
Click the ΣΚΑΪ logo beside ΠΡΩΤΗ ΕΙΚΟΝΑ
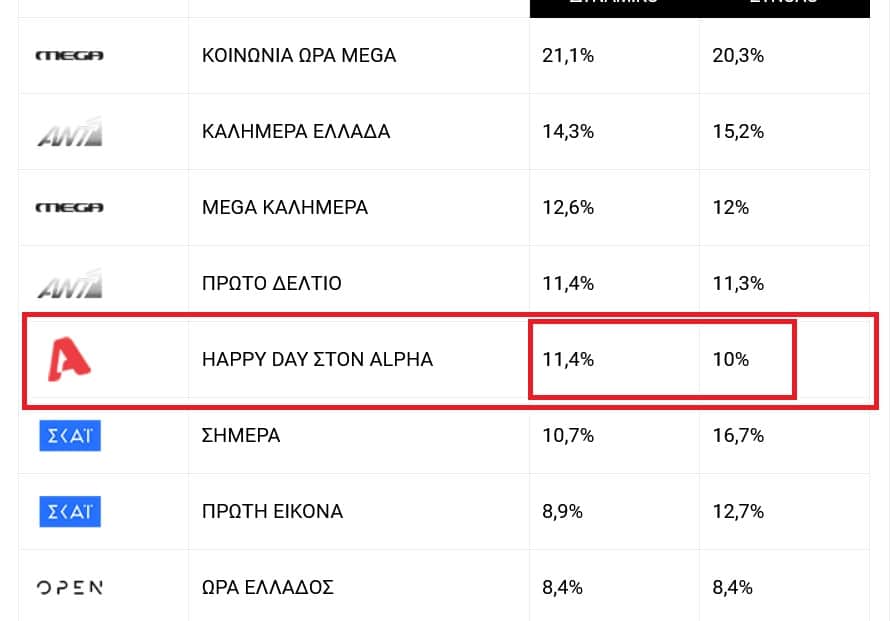(x=70, y=511)
